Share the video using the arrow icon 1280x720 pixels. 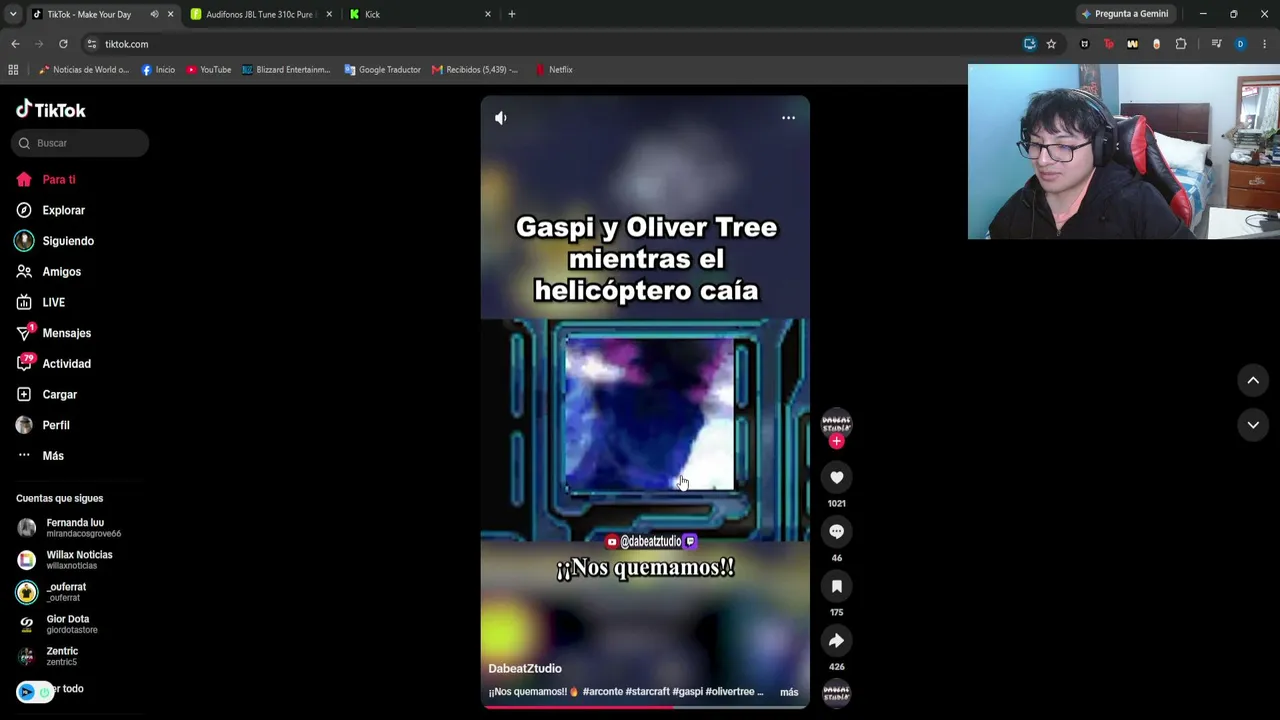pyautogui.click(x=837, y=641)
